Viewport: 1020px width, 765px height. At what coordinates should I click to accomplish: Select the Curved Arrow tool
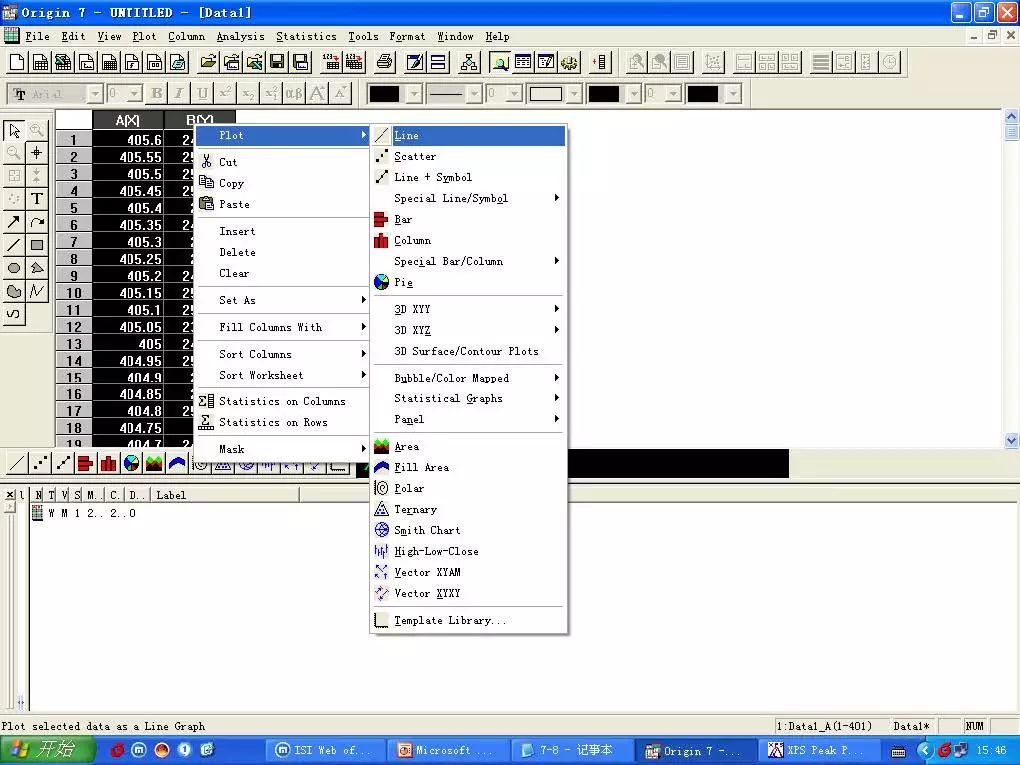[37, 222]
